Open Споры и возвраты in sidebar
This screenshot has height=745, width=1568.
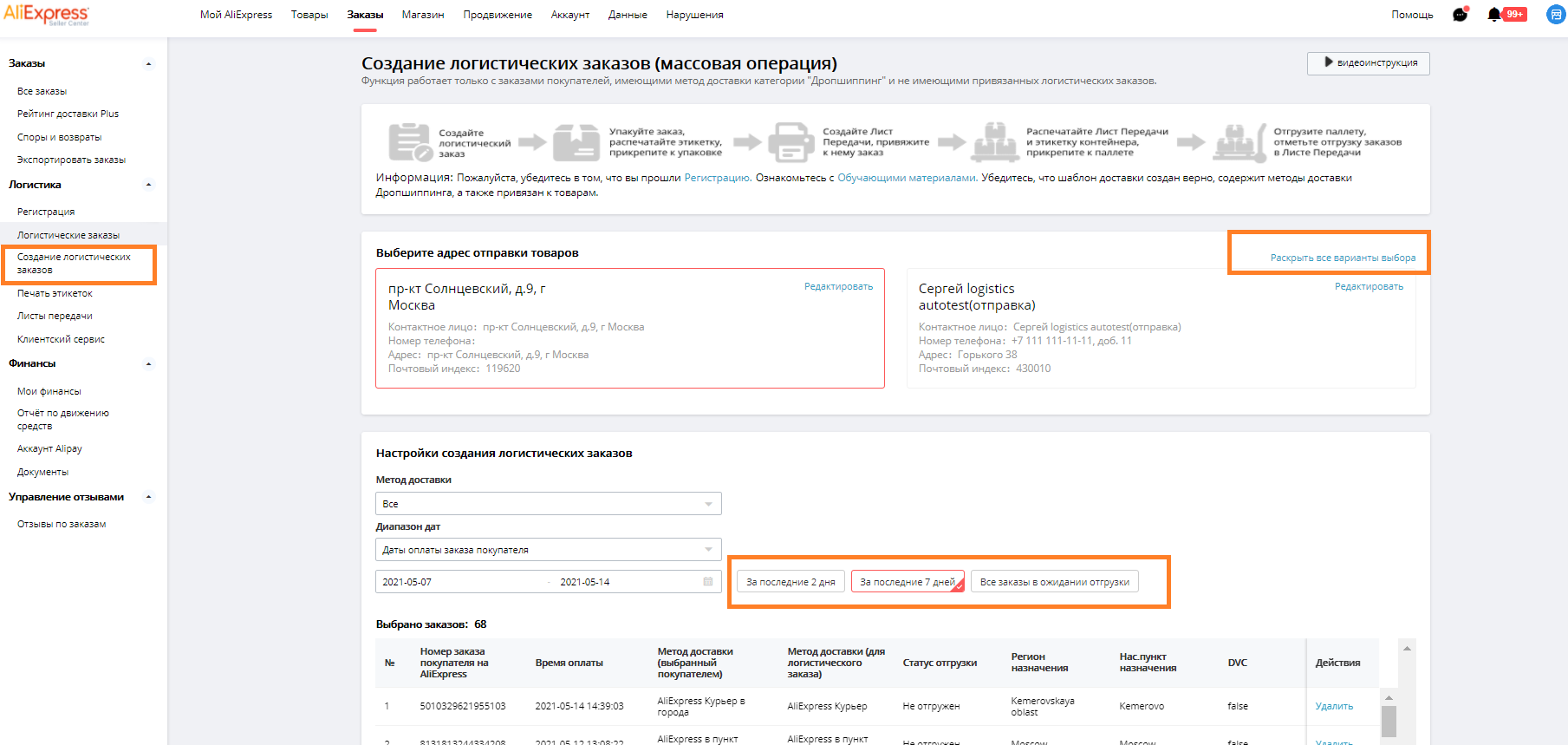tap(59, 137)
